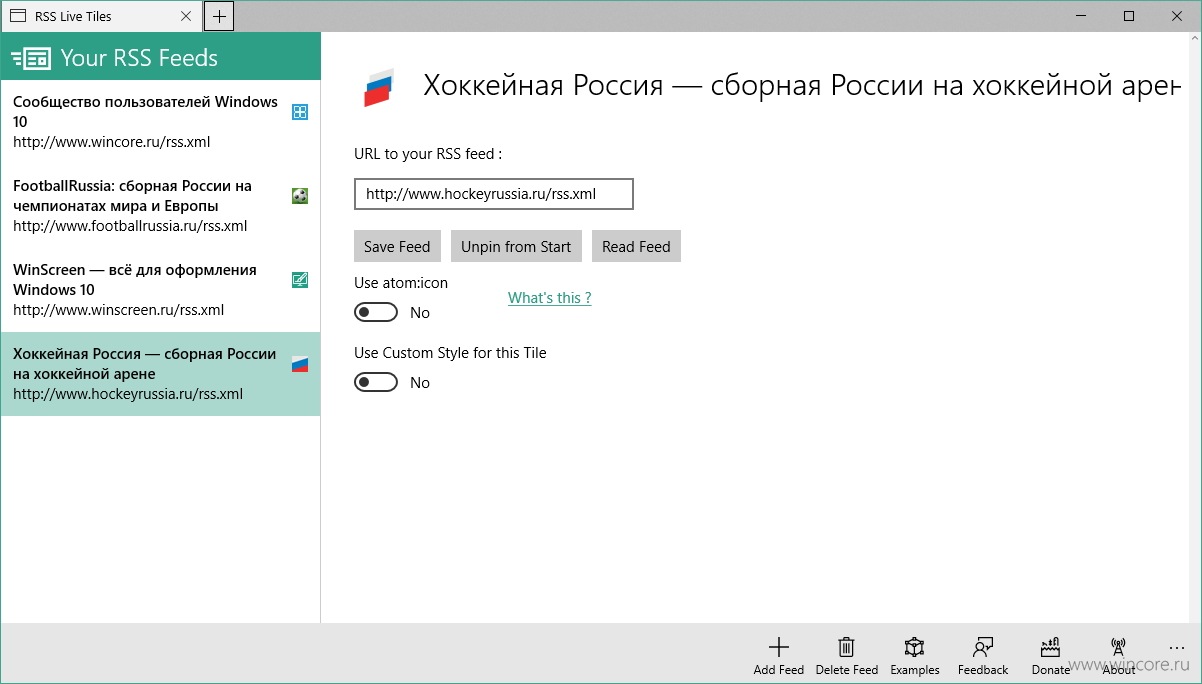Screen dimensions: 1202x684
Task: Close the RSS Live Tiles window
Action: click(x=1175, y=16)
